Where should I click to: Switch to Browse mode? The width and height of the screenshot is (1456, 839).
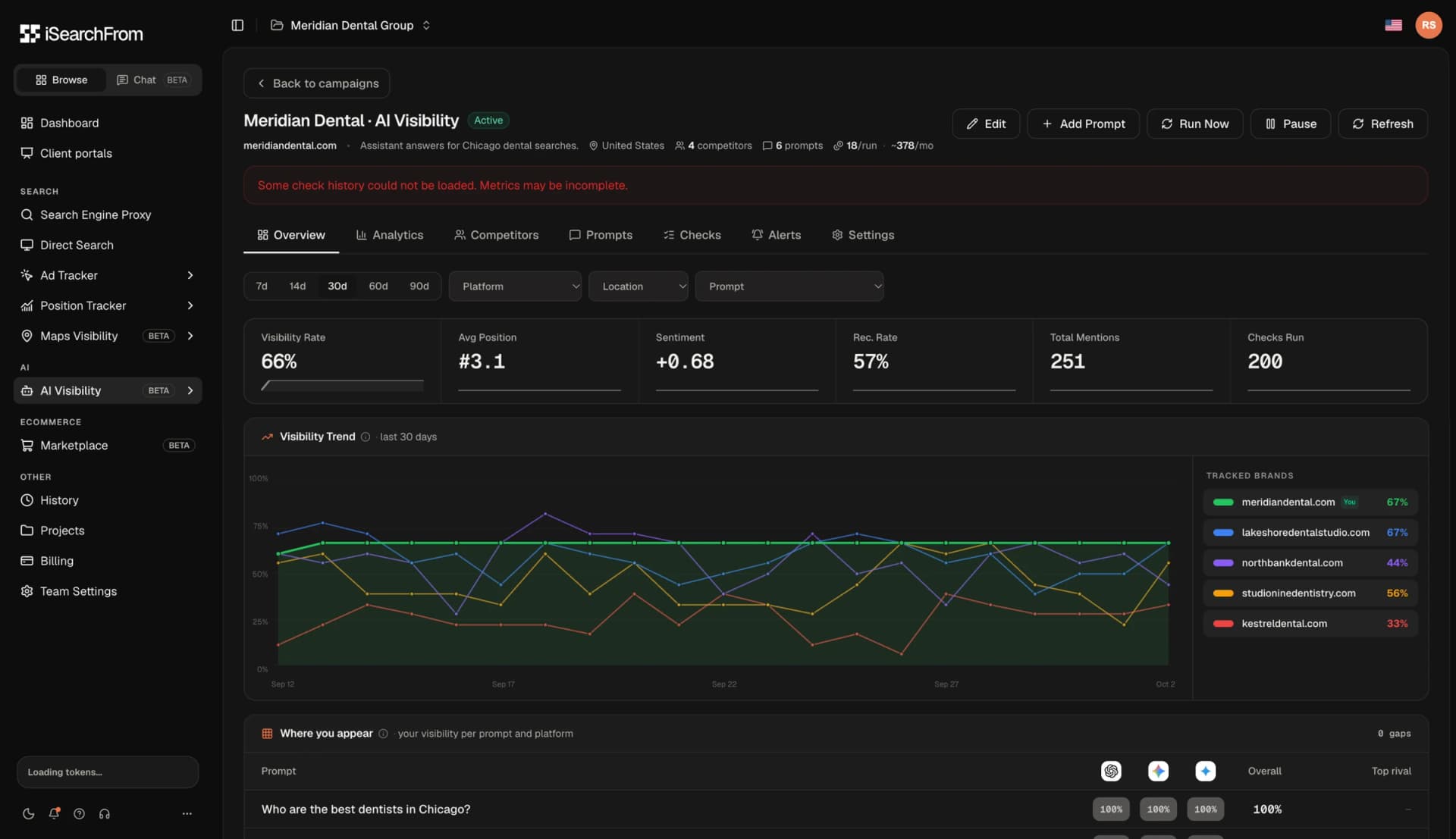61,80
